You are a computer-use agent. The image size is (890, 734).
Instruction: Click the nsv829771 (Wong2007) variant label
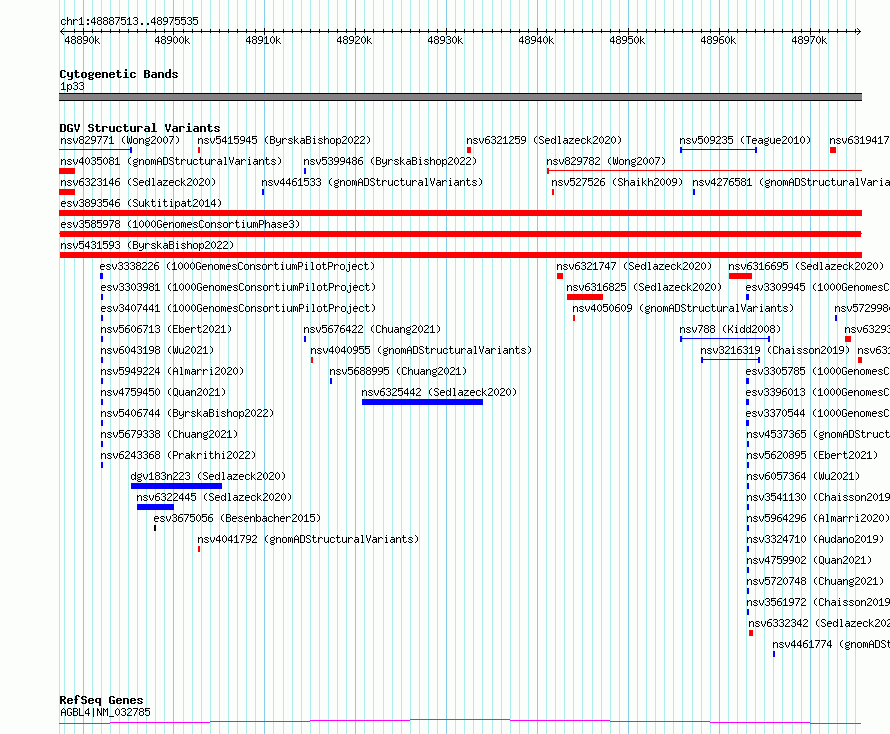pyautogui.click(x=120, y=140)
